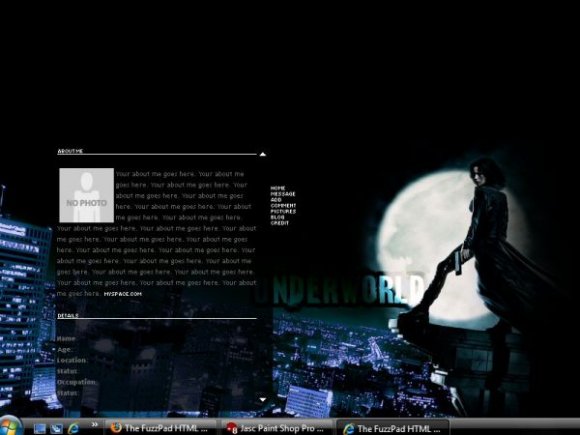
Task: Switch to the Internet Explorer FuzzPad HTML taskbar button
Action: click(393, 428)
